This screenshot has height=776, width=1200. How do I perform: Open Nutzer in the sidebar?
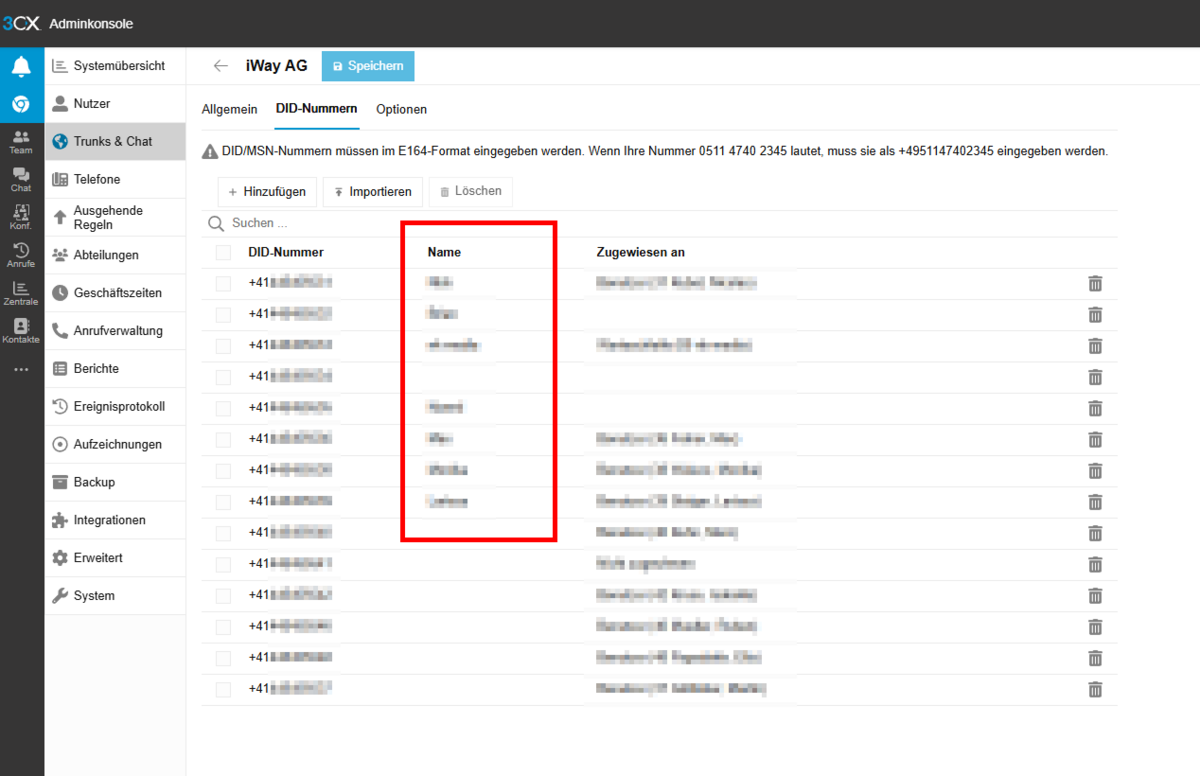coord(115,104)
